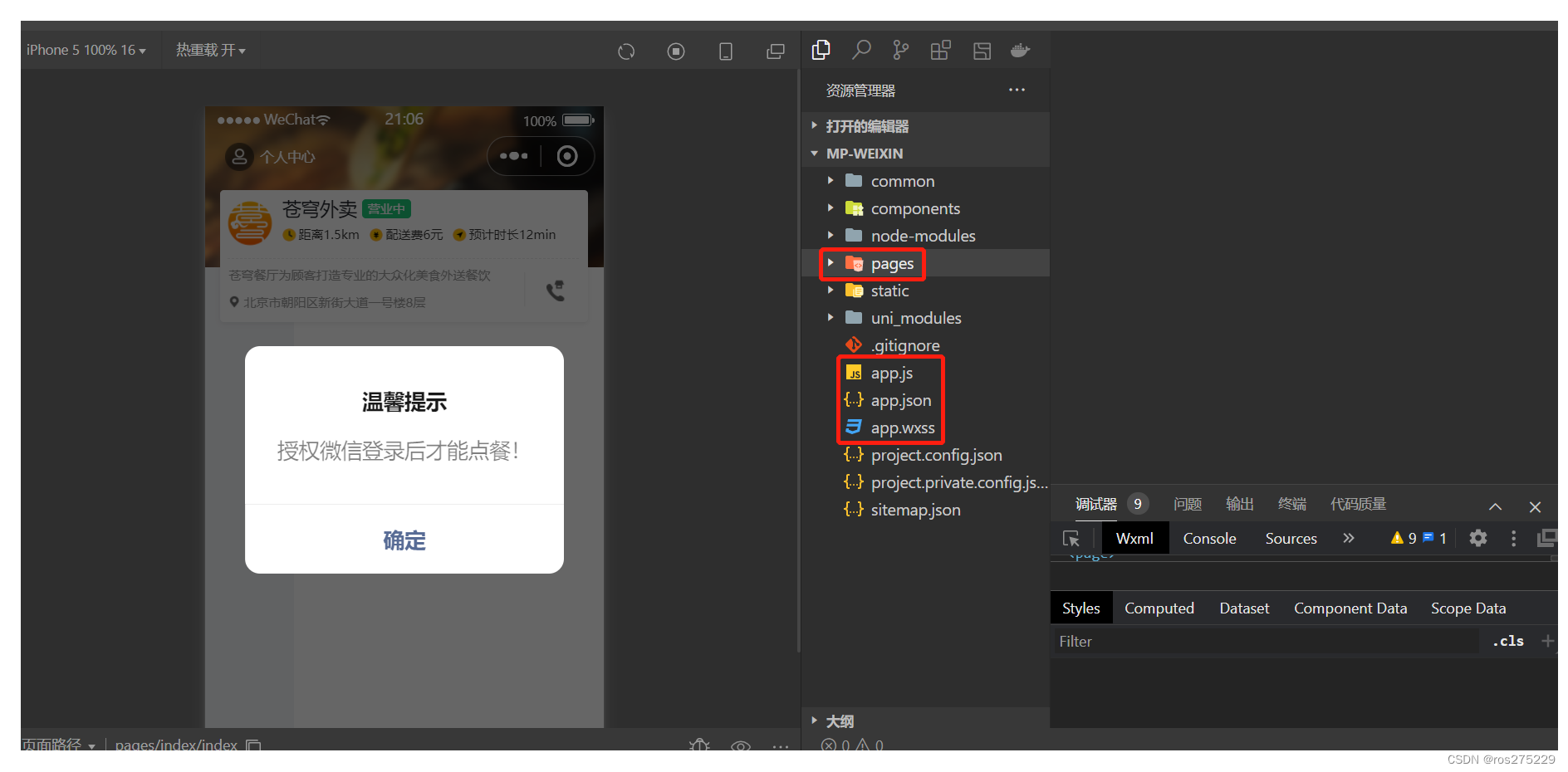Click the stop simulation icon
The width and height of the screenshot is (1568, 772).
click(675, 50)
